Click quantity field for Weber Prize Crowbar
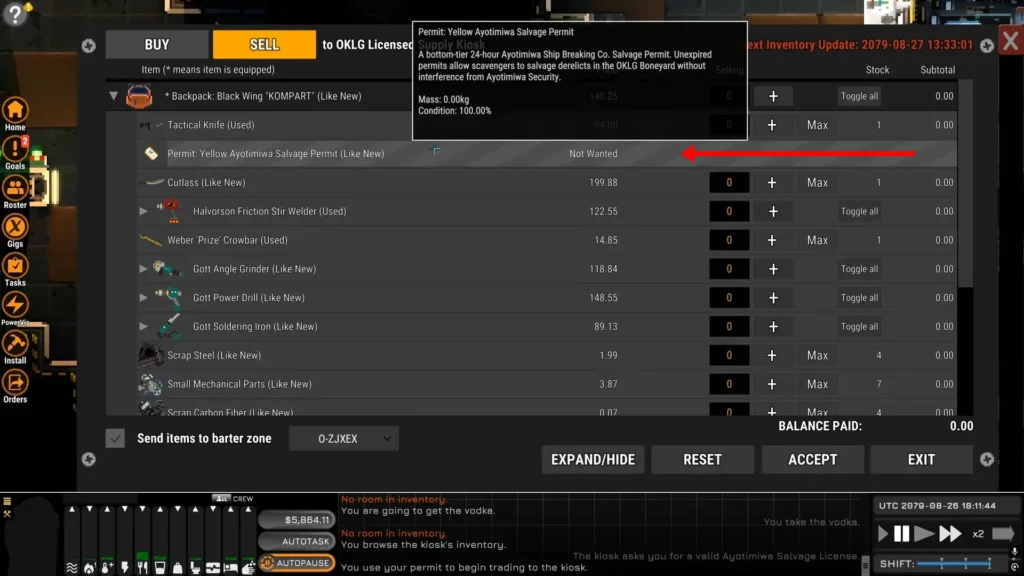Viewport: 1024px width, 576px height. click(x=729, y=240)
